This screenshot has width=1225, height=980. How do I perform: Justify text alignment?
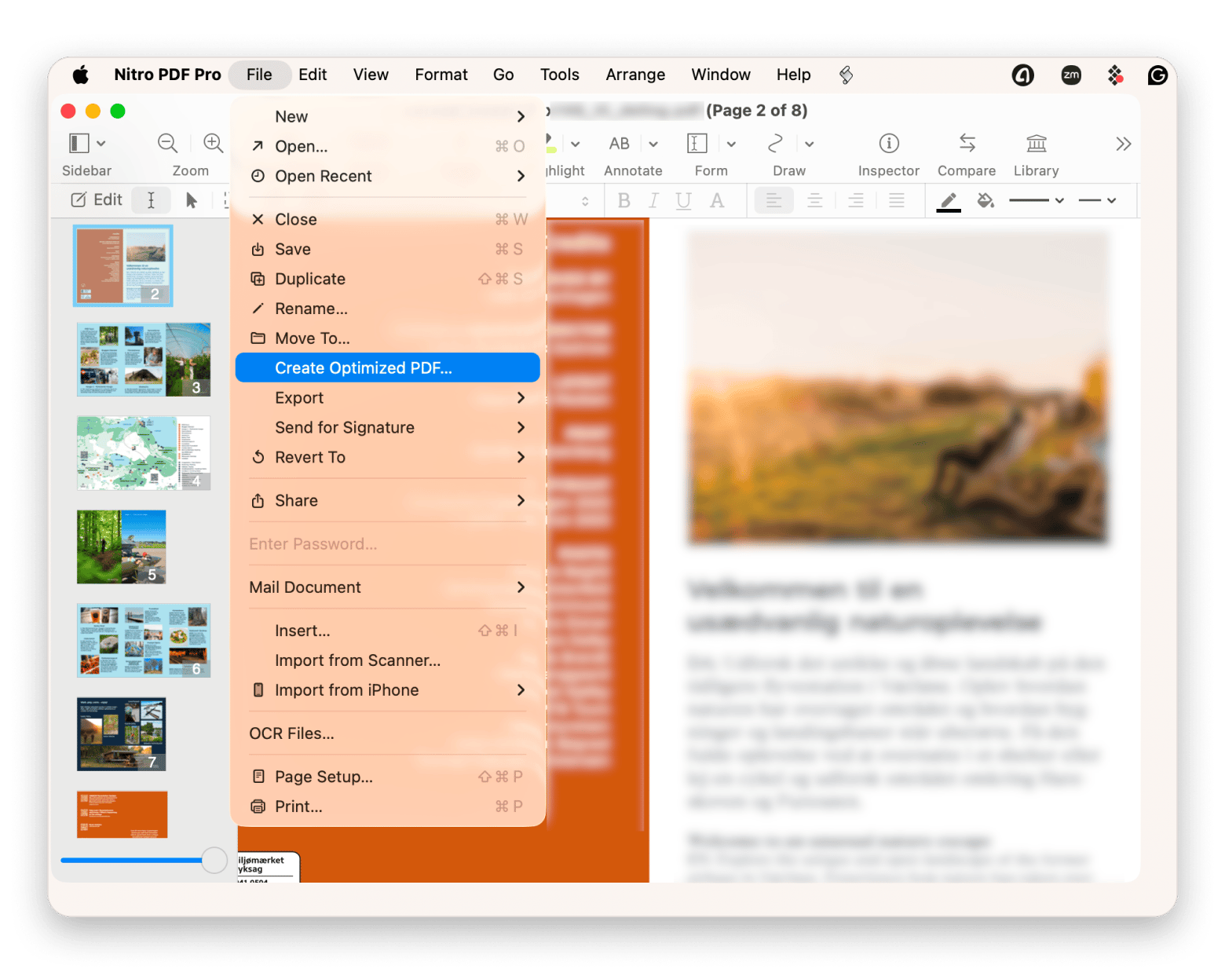click(x=897, y=200)
